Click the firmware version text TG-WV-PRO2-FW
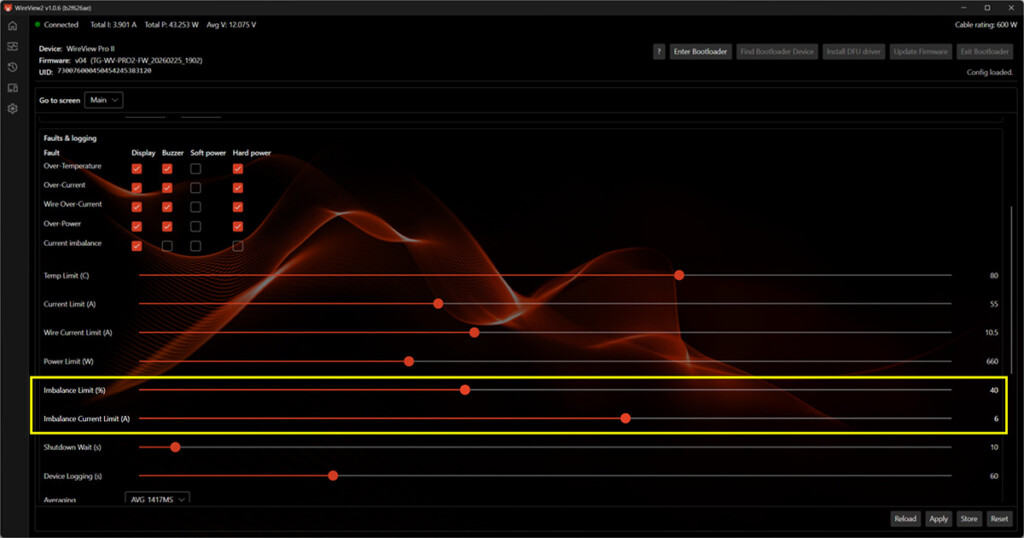 pos(146,60)
